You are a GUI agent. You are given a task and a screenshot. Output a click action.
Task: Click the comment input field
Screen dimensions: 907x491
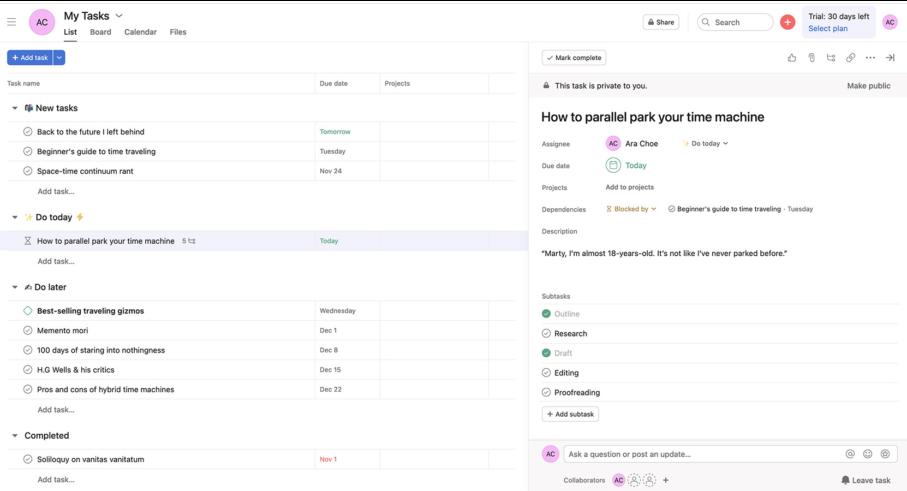[x=700, y=454]
